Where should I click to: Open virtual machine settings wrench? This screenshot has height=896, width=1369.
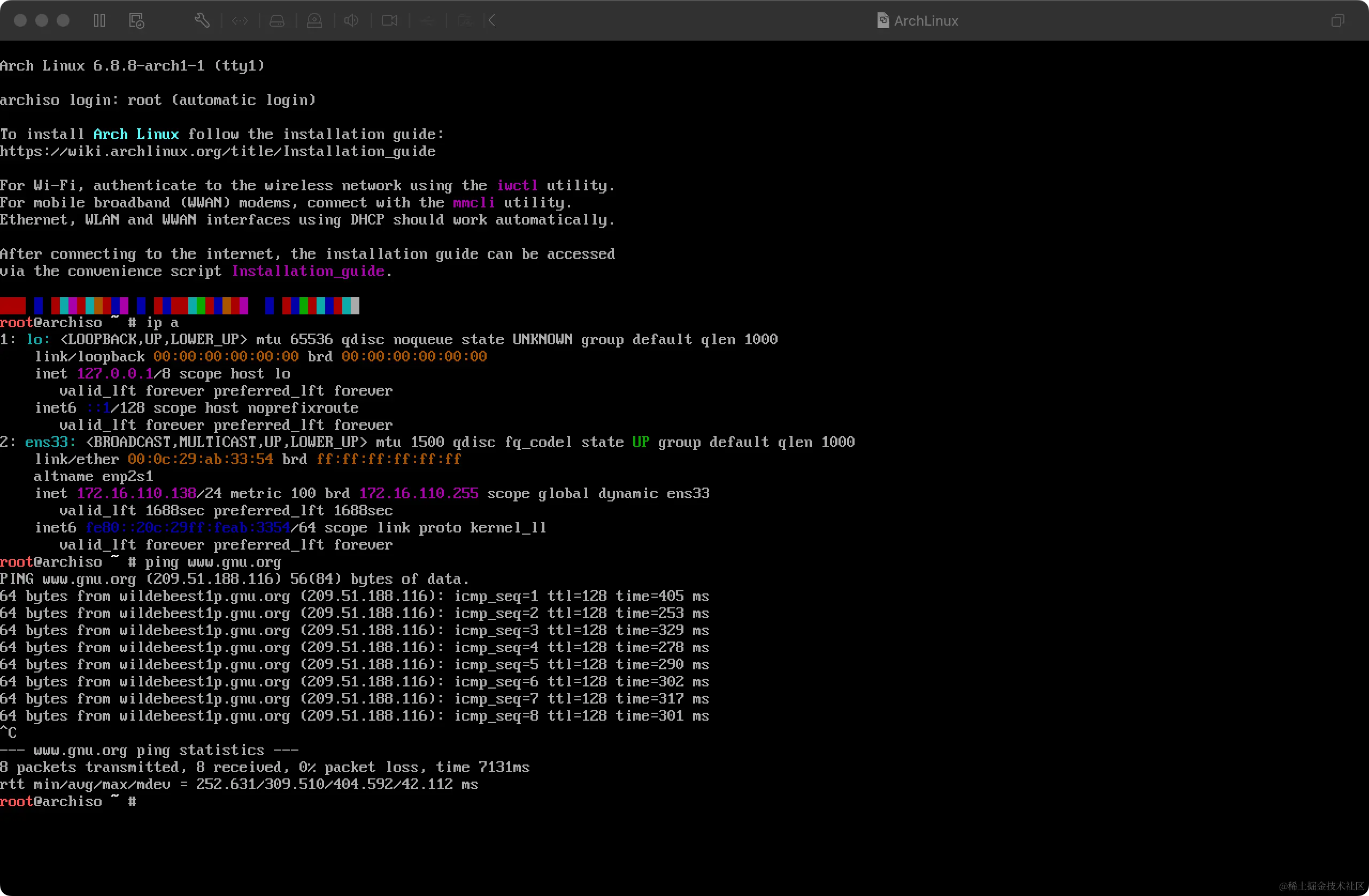point(202,21)
